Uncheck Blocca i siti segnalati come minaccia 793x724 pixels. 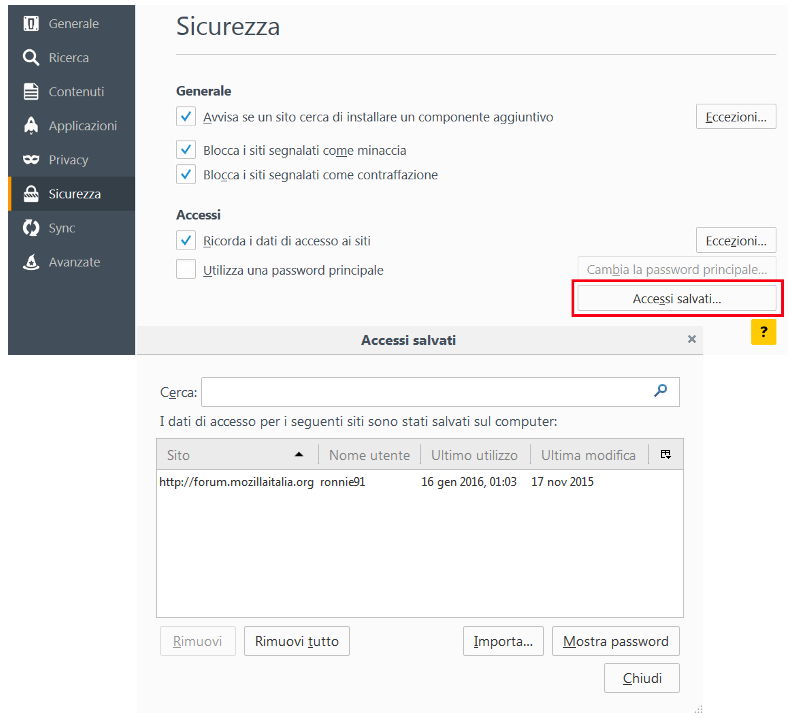186,150
